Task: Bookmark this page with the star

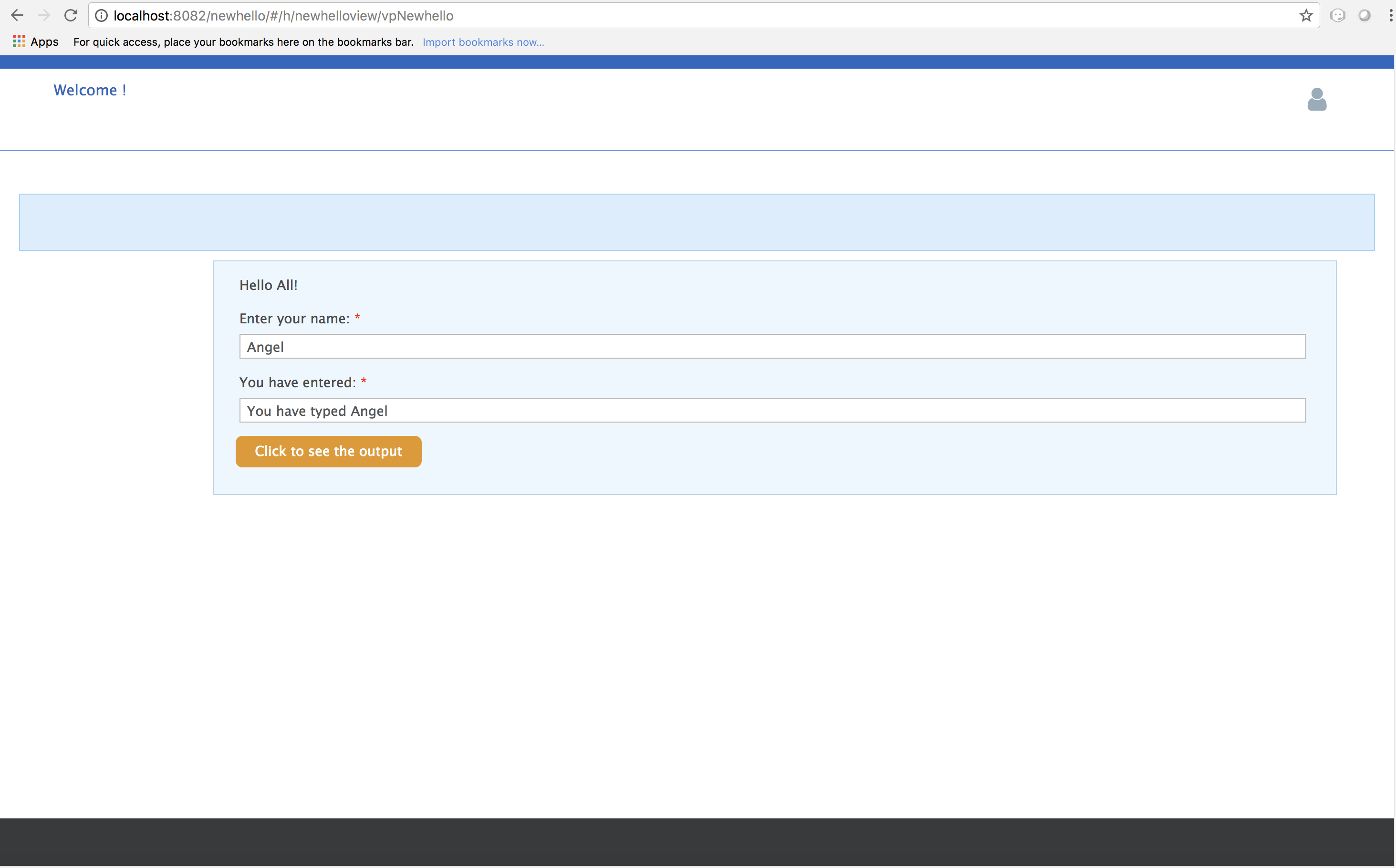Action: click(1306, 15)
